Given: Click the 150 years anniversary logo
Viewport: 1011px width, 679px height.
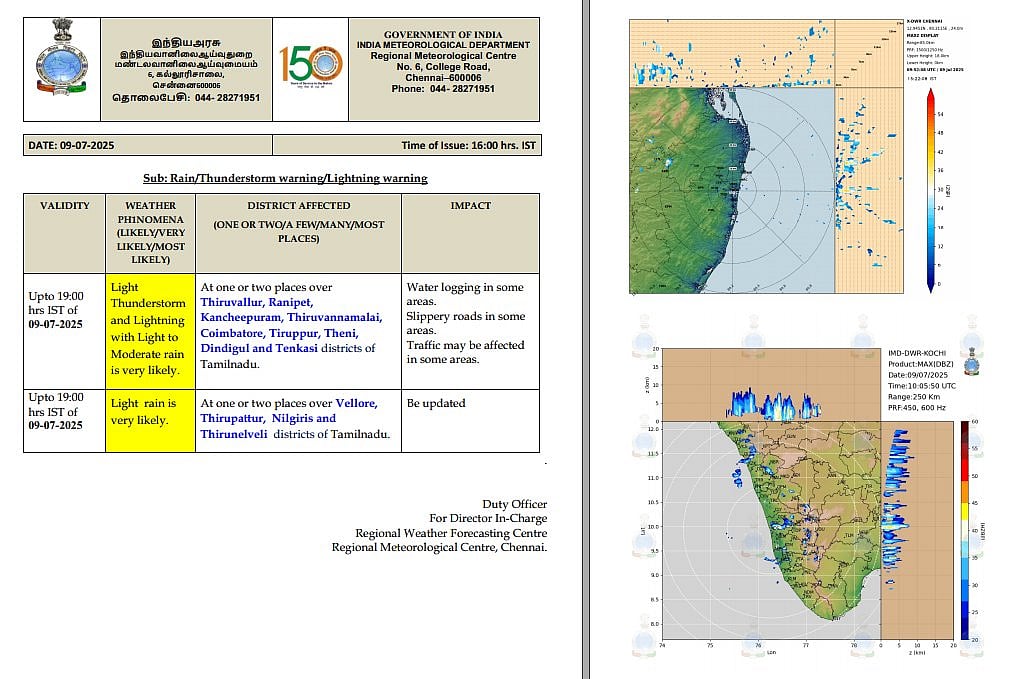Looking at the screenshot, I should pos(310,67).
